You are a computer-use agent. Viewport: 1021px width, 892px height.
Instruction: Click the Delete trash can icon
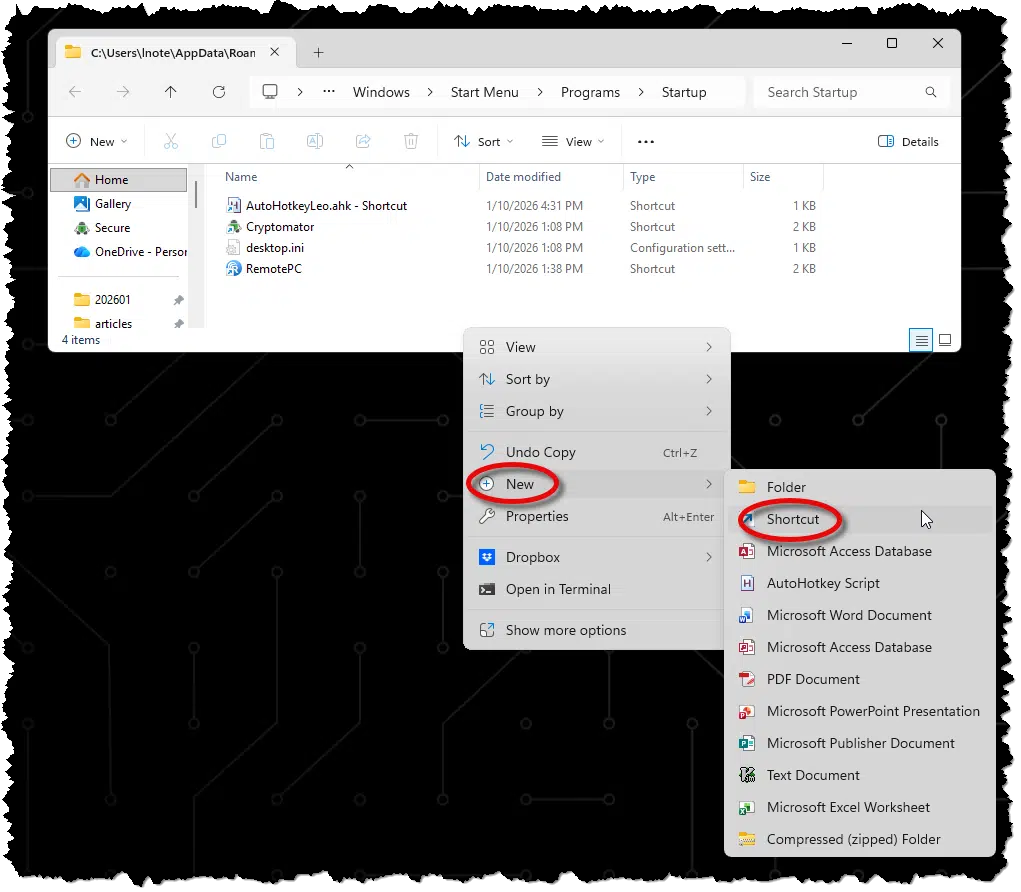[411, 142]
